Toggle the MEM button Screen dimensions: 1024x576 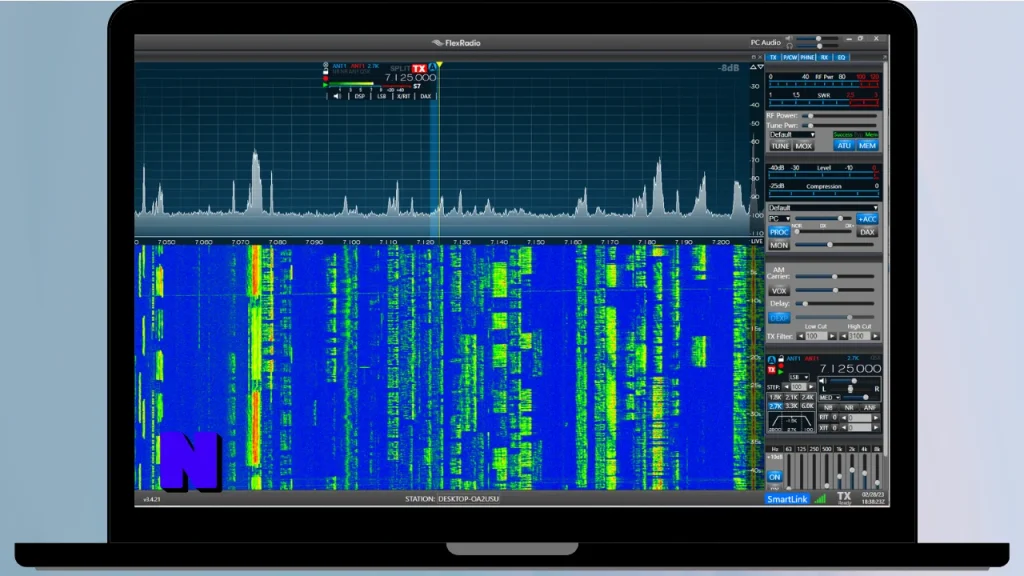click(x=867, y=146)
